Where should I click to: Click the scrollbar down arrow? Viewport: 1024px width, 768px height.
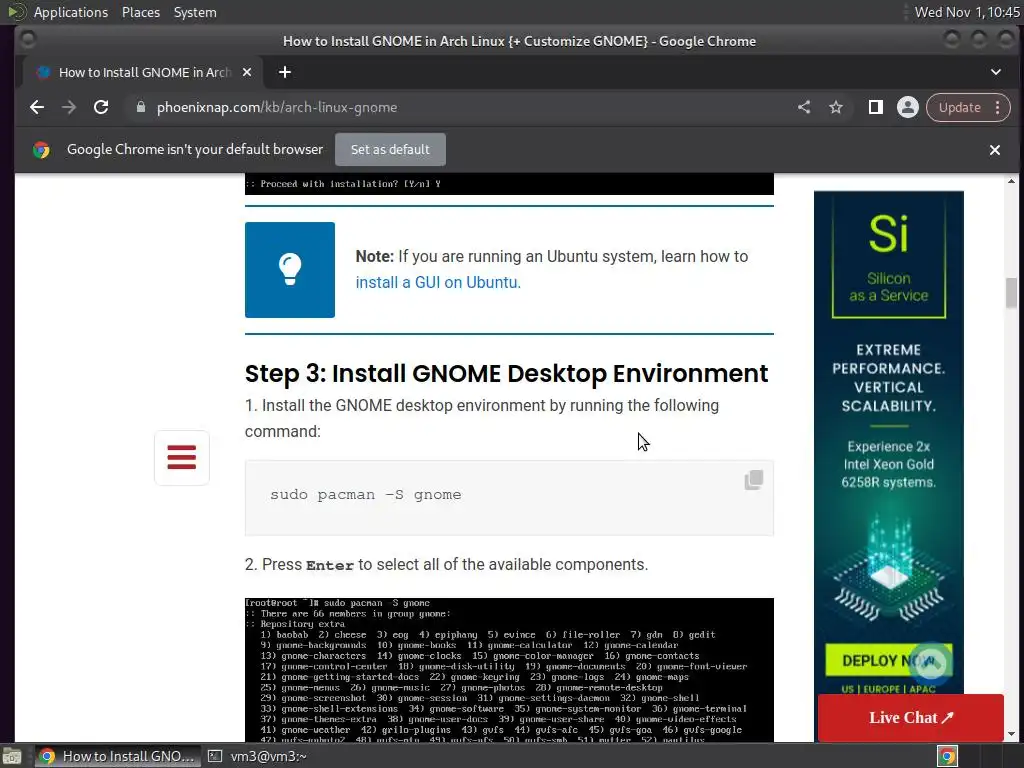1011,734
